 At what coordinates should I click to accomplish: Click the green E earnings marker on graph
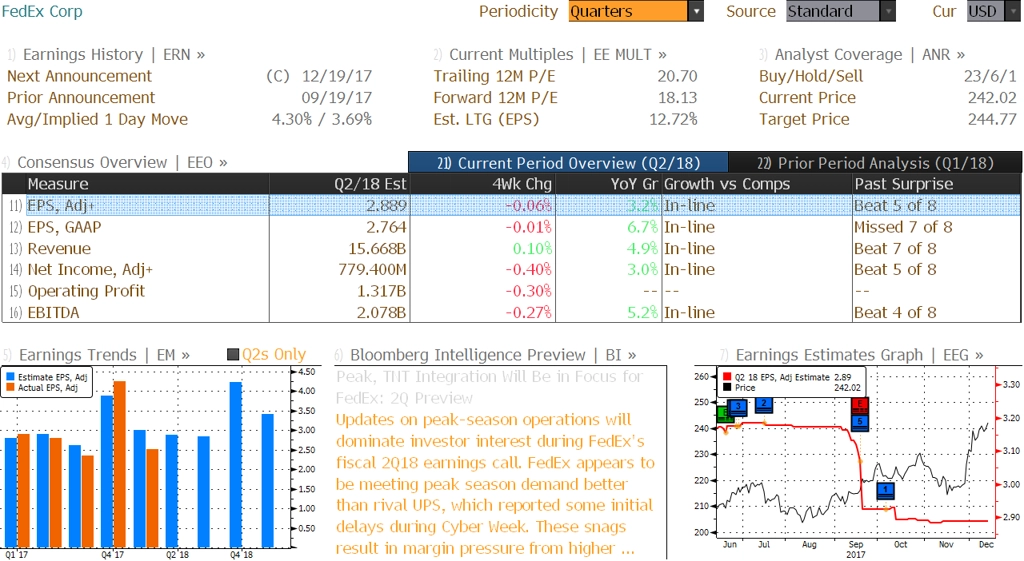pos(722,413)
